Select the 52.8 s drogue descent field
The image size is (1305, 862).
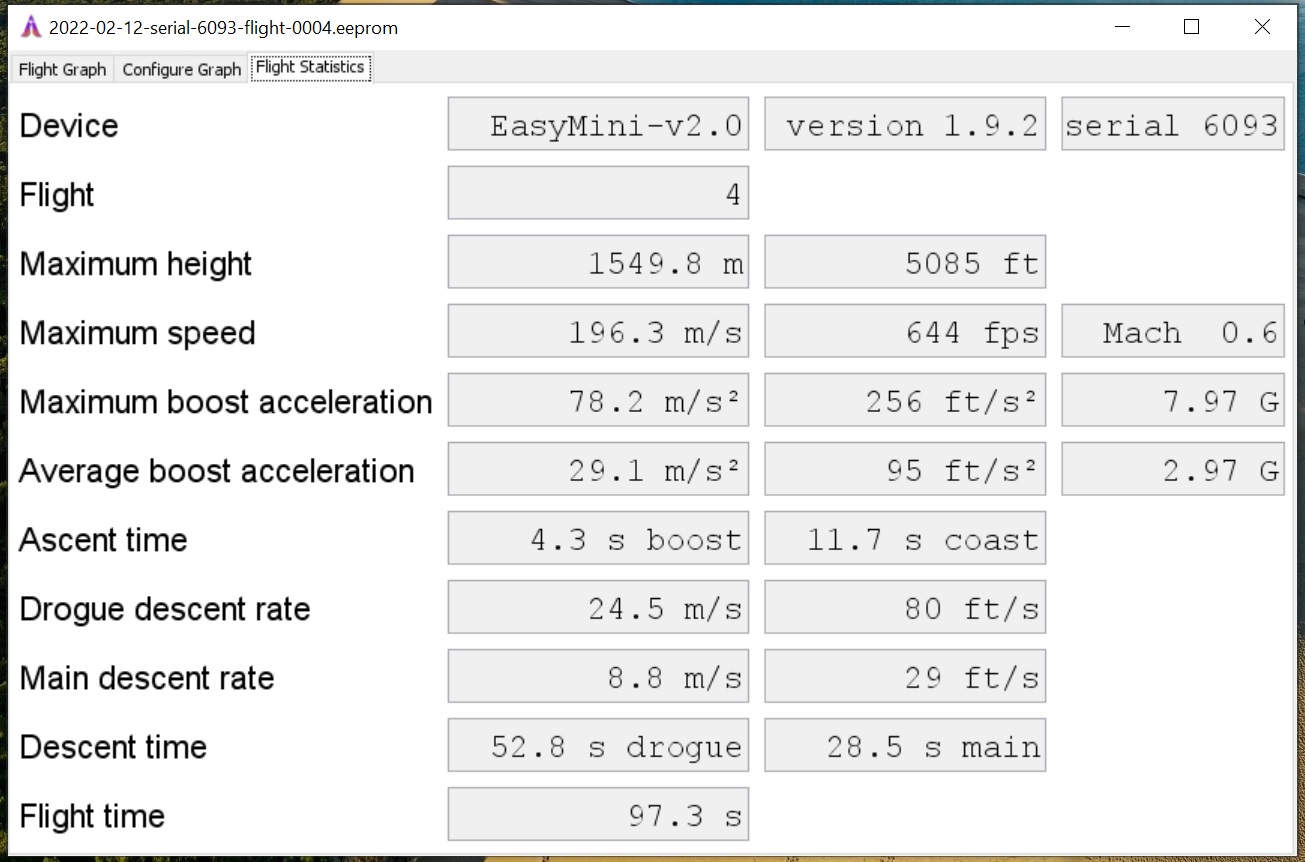(598, 746)
